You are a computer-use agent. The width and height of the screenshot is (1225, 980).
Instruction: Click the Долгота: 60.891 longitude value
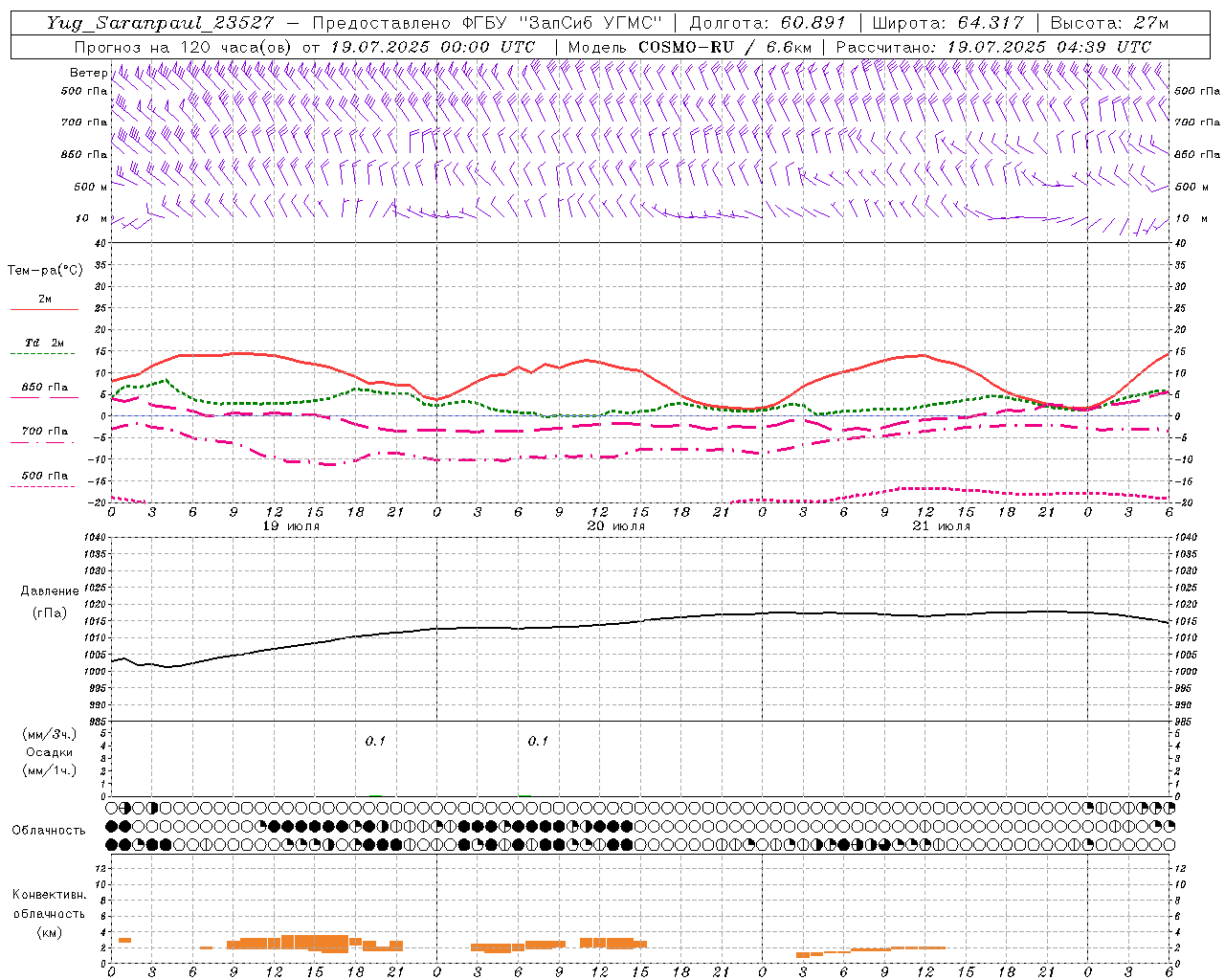tap(767, 23)
